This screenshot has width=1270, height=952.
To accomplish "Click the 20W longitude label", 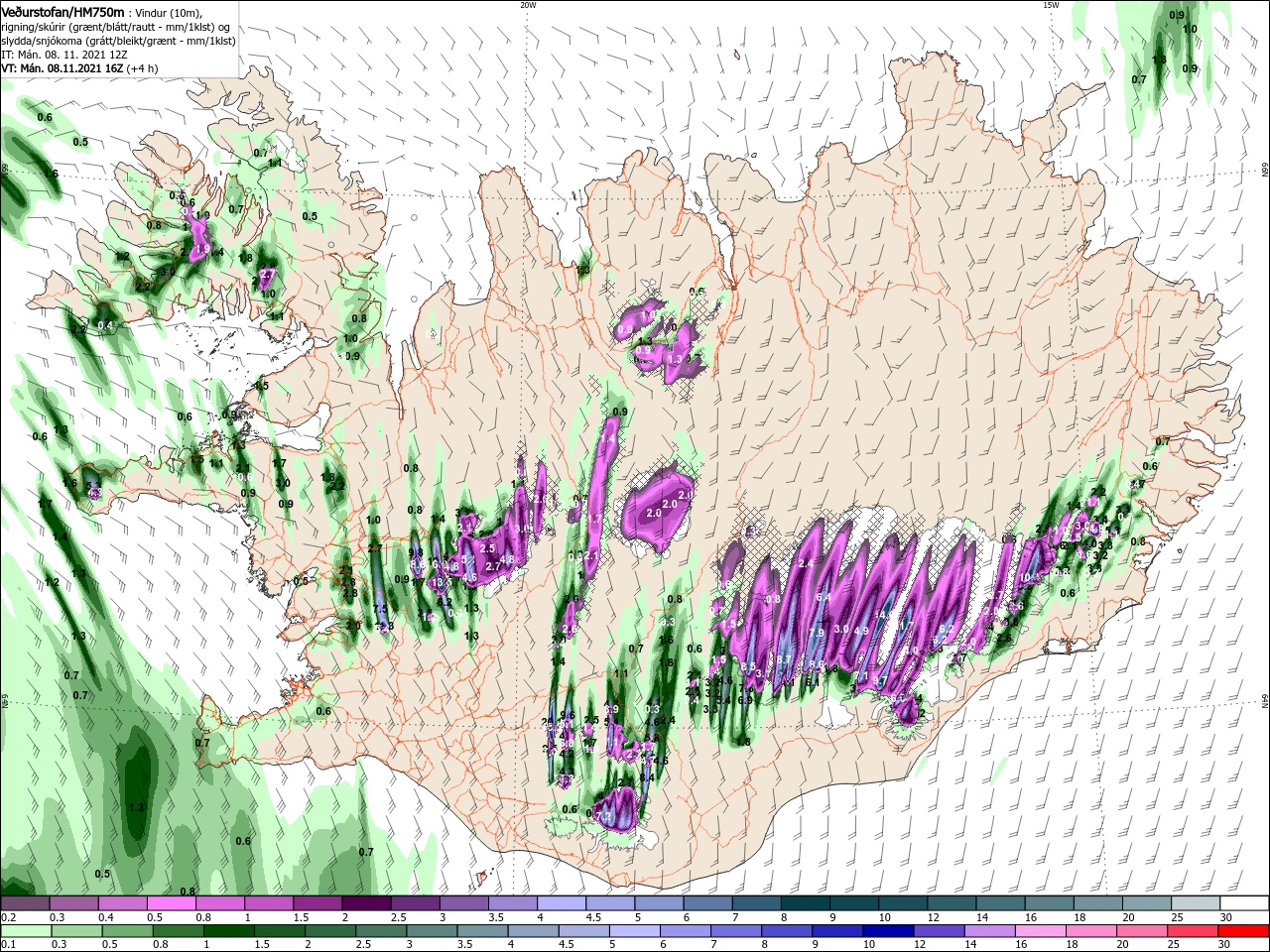I will point(528,5).
